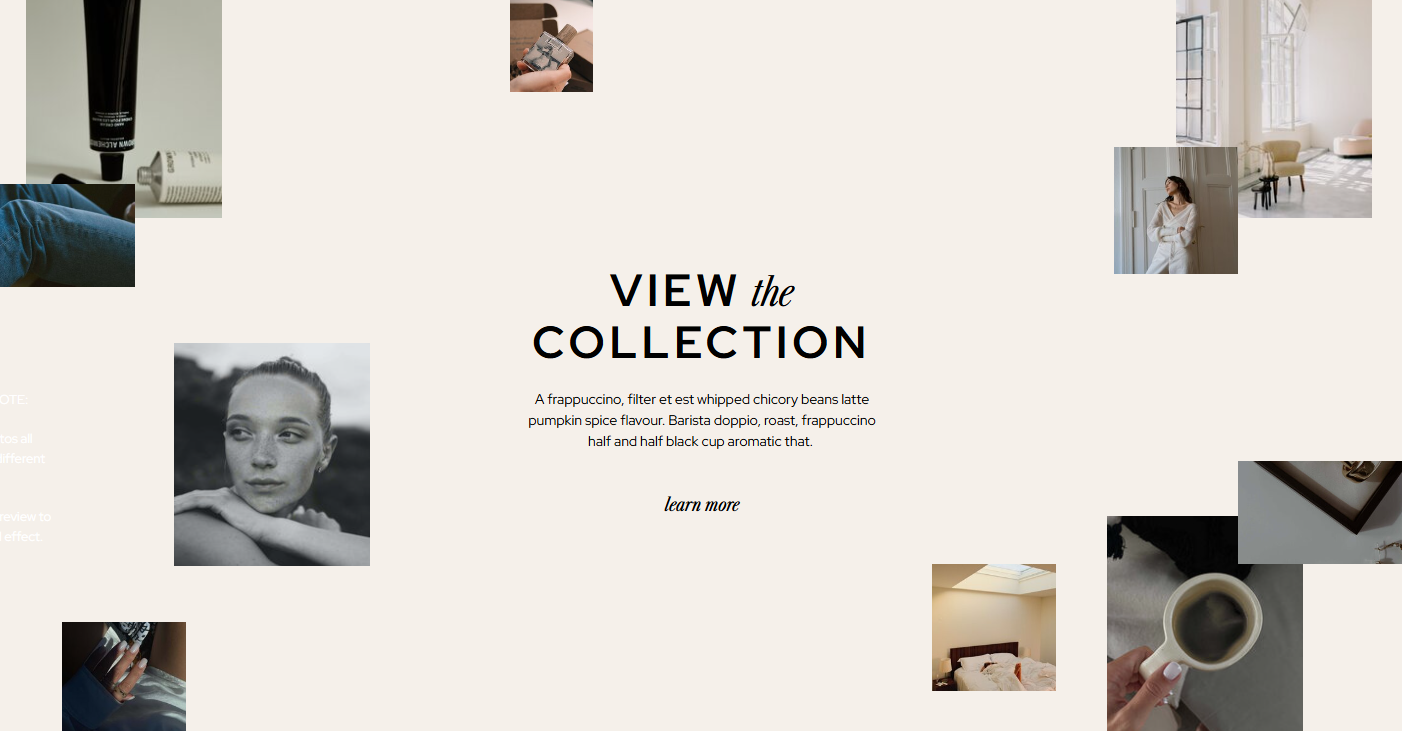
Task: Open the blue denim jeans photo
Action: (x=67, y=235)
